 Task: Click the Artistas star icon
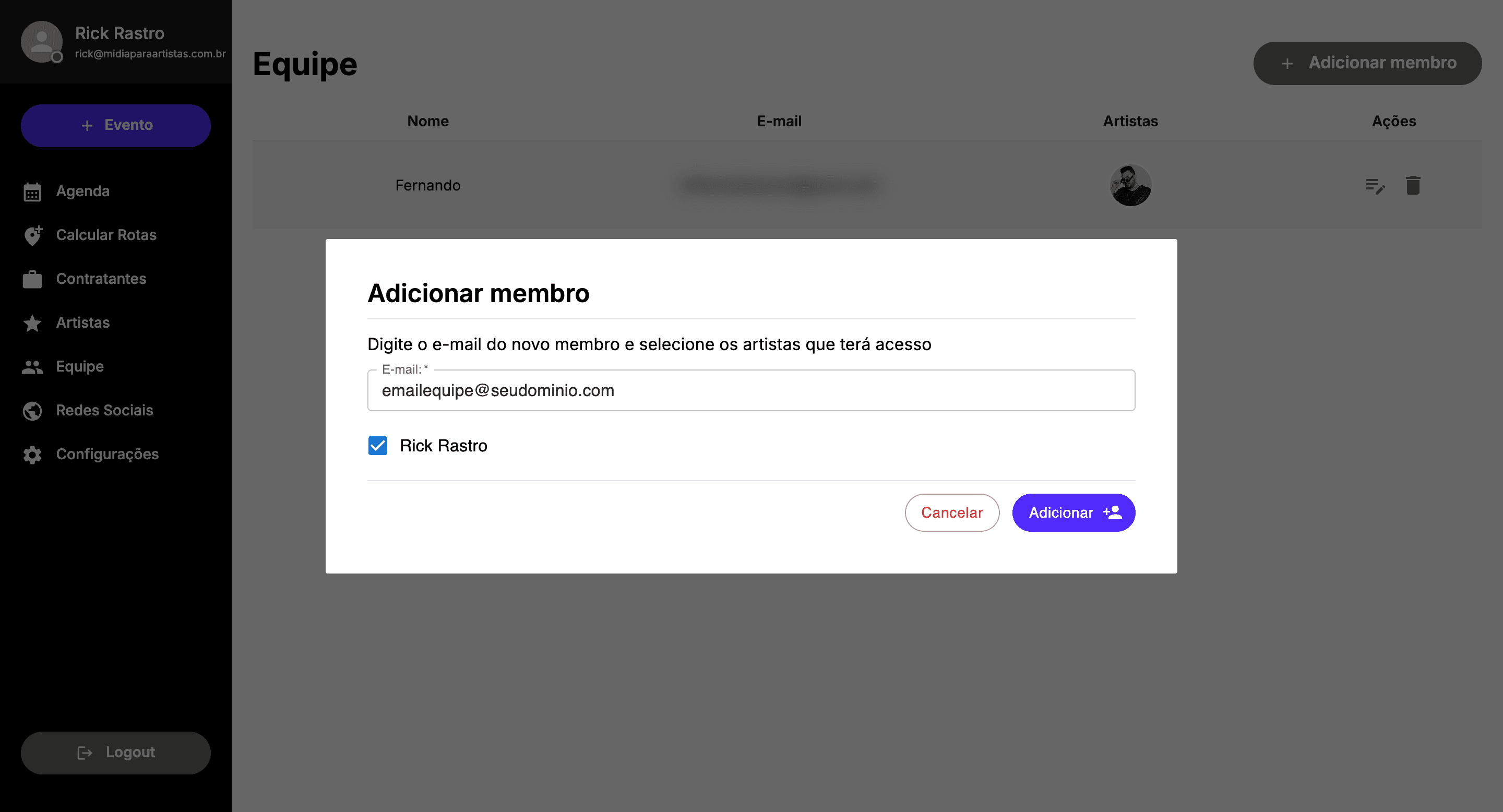point(32,323)
